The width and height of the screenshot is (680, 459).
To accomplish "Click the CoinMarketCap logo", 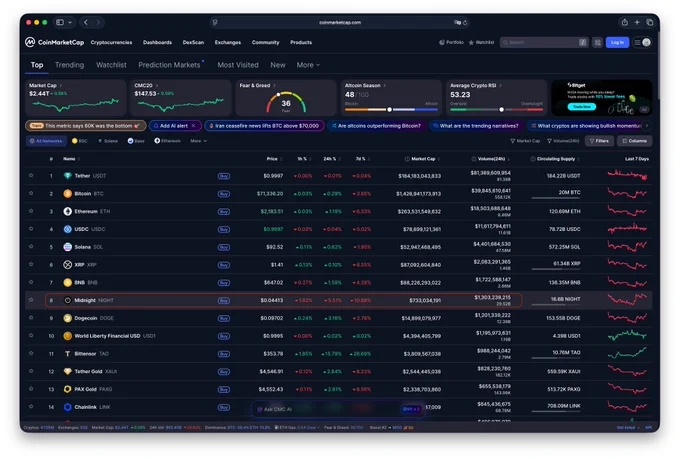I will [x=54, y=42].
